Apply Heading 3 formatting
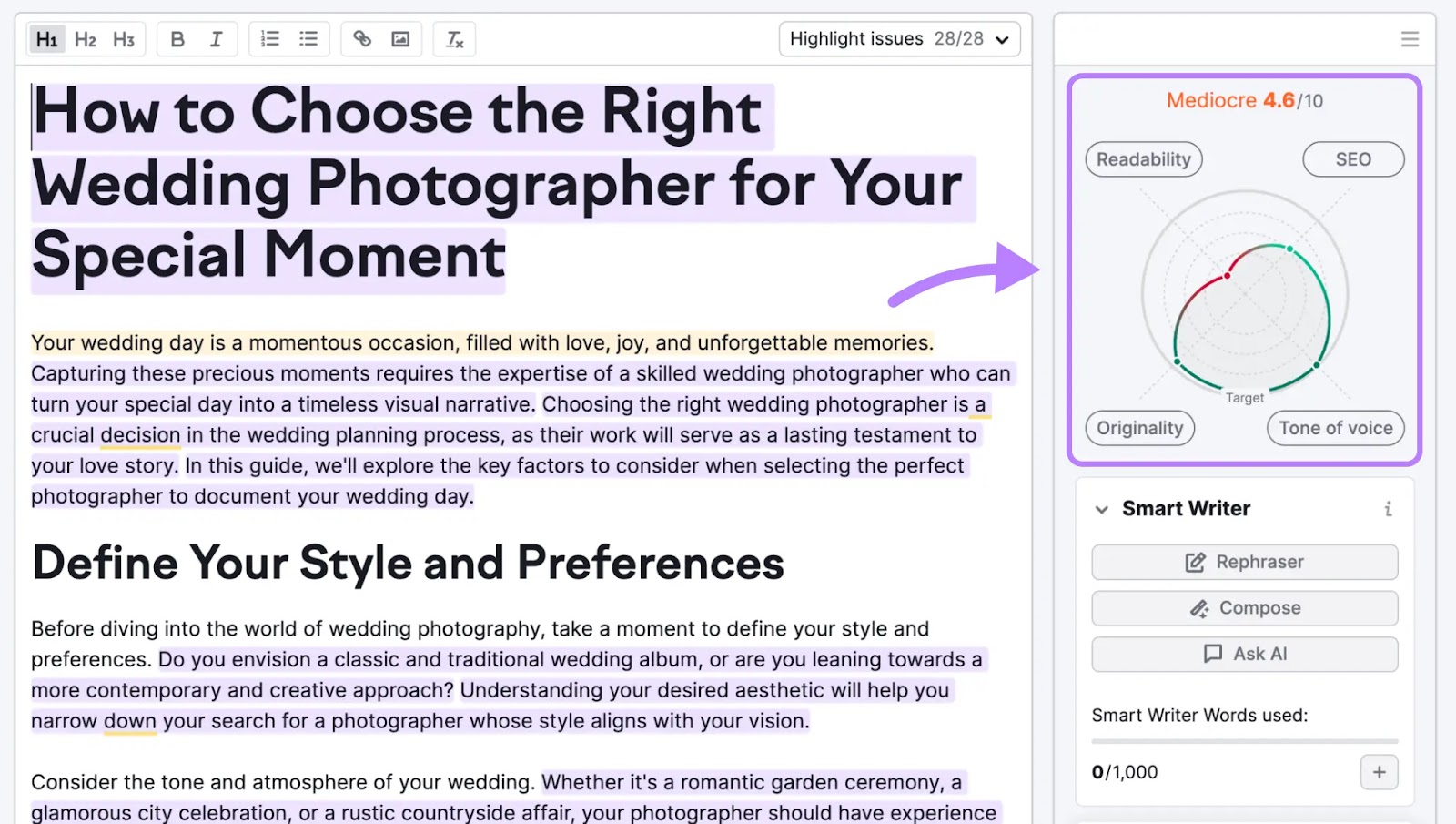The image size is (1456, 824). pyautogui.click(x=124, y=39)
